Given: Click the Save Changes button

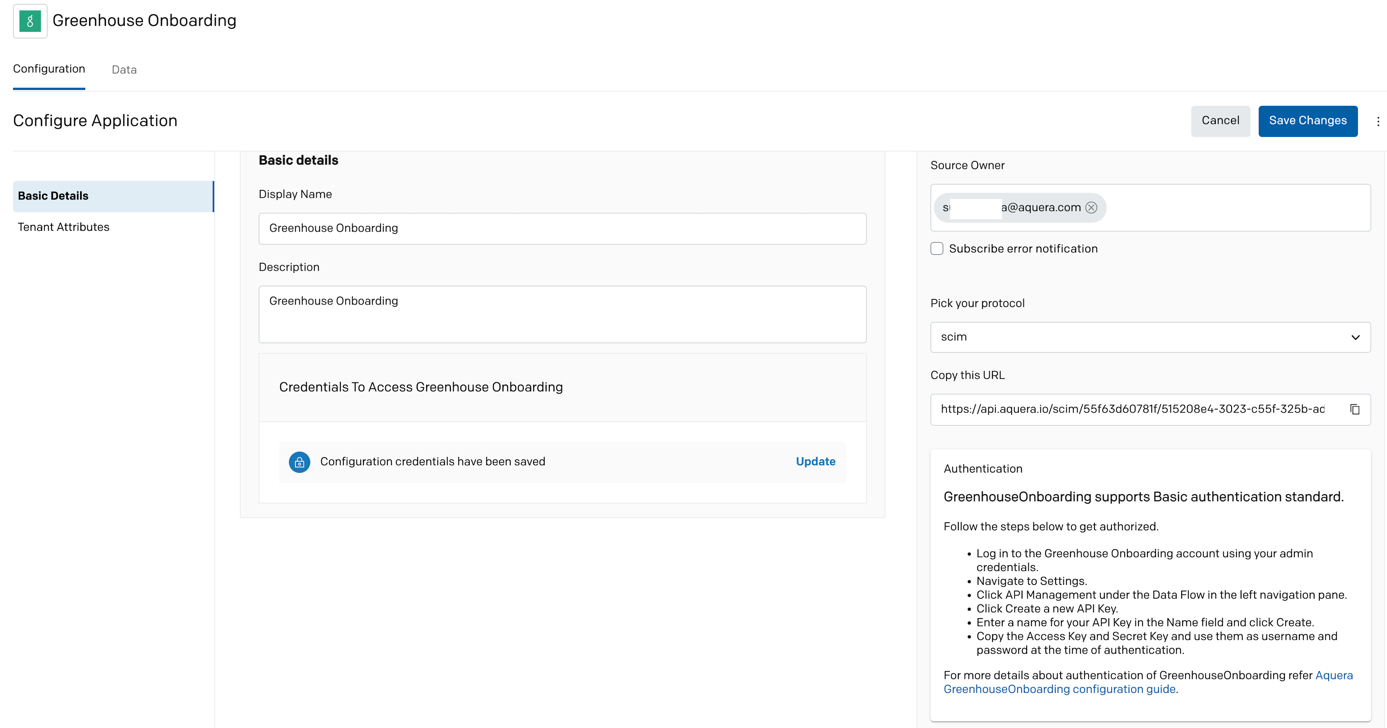Looking at the screenshot, I should point(1307,121).
